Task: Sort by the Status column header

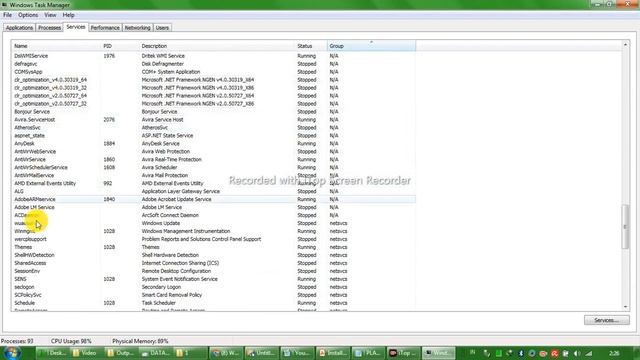Action: 311,46
